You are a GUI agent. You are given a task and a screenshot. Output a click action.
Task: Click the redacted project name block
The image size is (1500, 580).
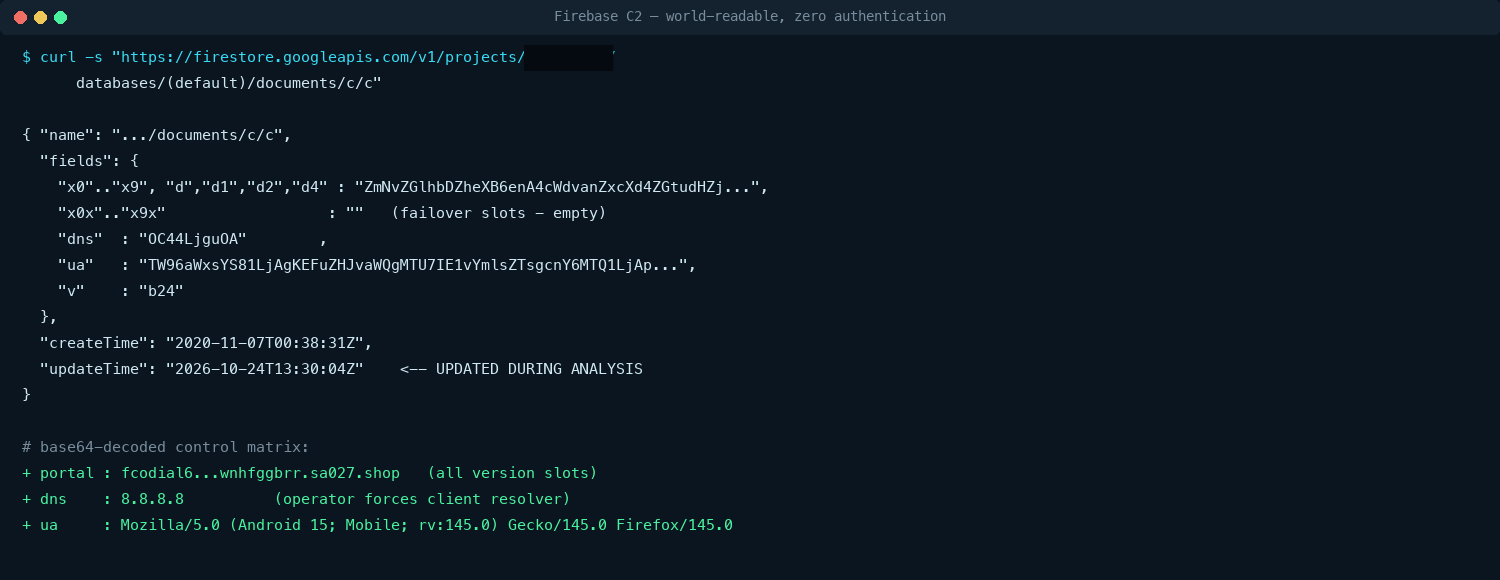pos(568,57)
